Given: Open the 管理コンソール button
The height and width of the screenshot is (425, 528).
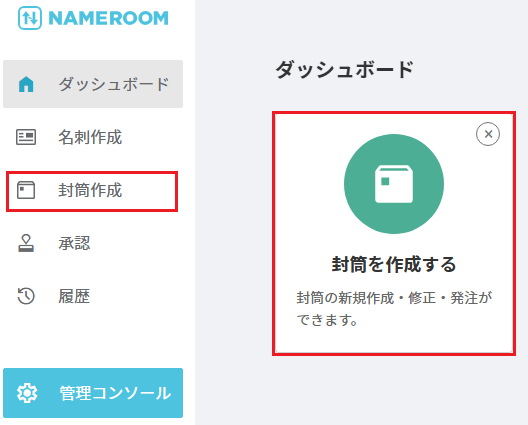Looking at the screenshot, I should point(93,393).
